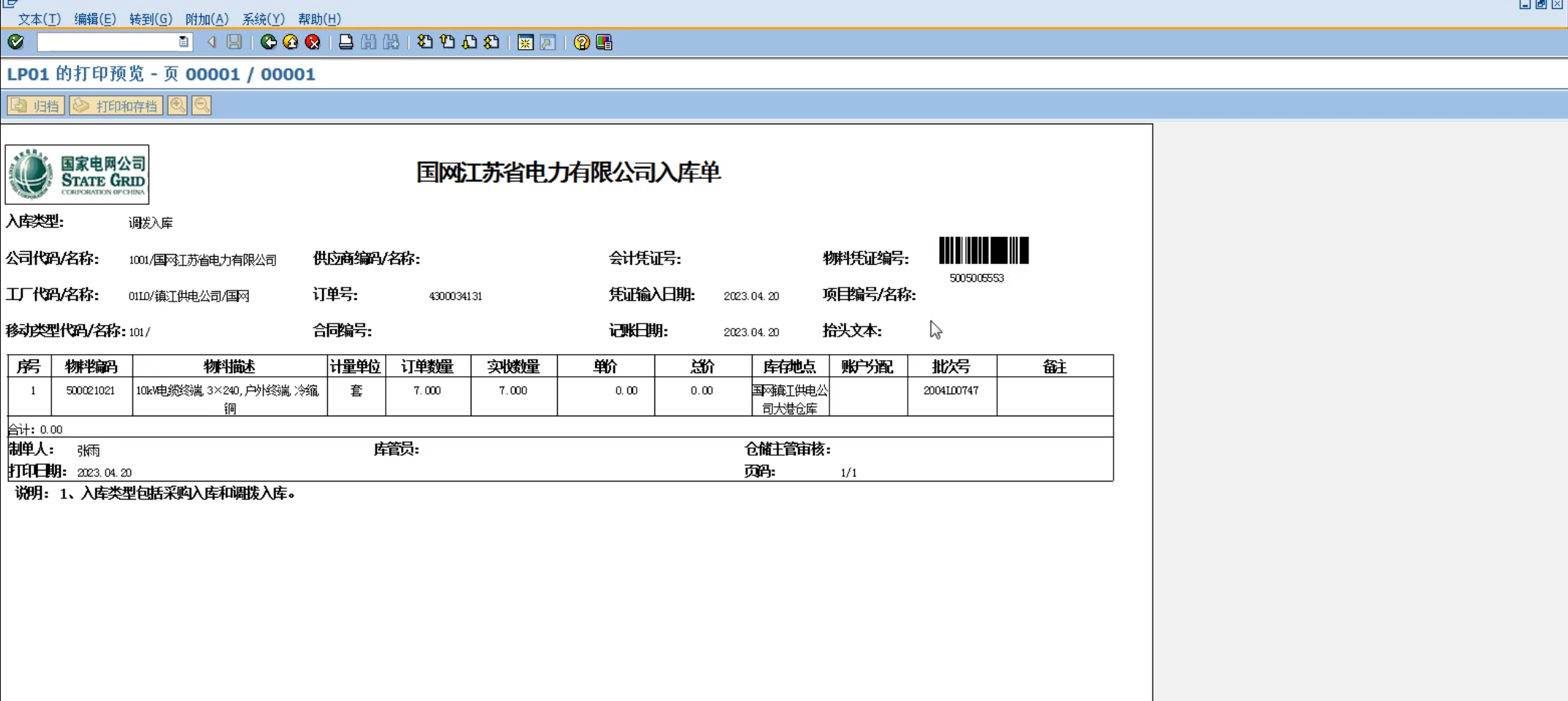Open the Help question mark icon
The height and width of the screenshot is (701, 1568).
(x=581, y=42)
